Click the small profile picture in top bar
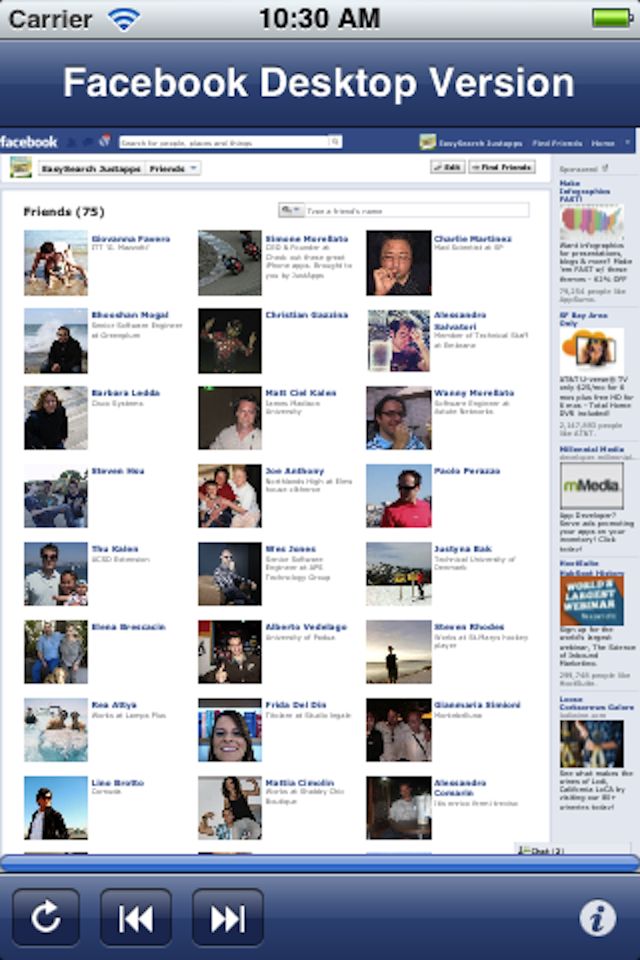The image size is (640, 960). [x=427, y=143]
